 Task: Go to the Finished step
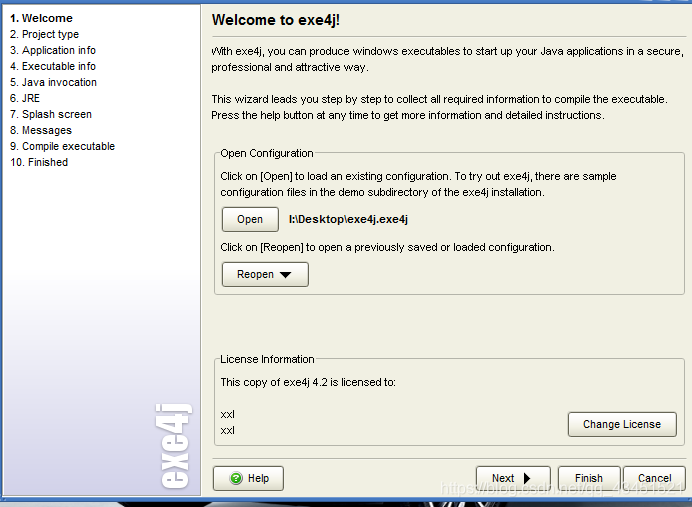click(39, 162)
